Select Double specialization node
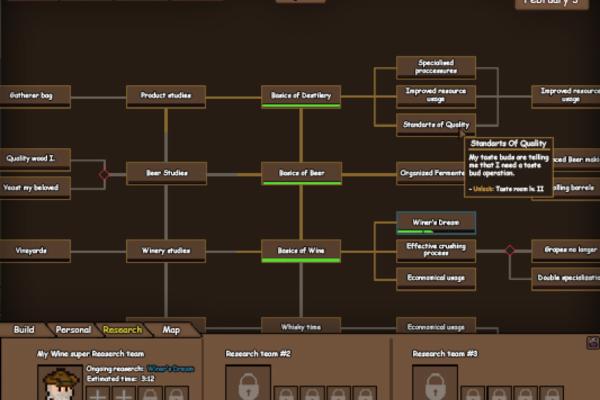 click(x=566, y=278)
